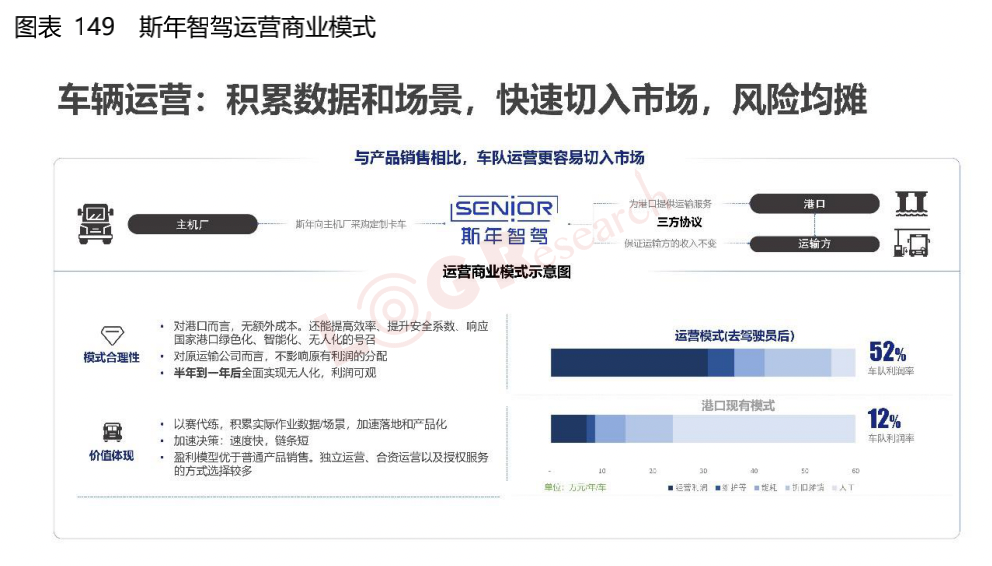The height and width of the screenshot is (566, 992).
Task: Click the bullet 加速决策:速度快,链条短
Action: click(242, 441)
